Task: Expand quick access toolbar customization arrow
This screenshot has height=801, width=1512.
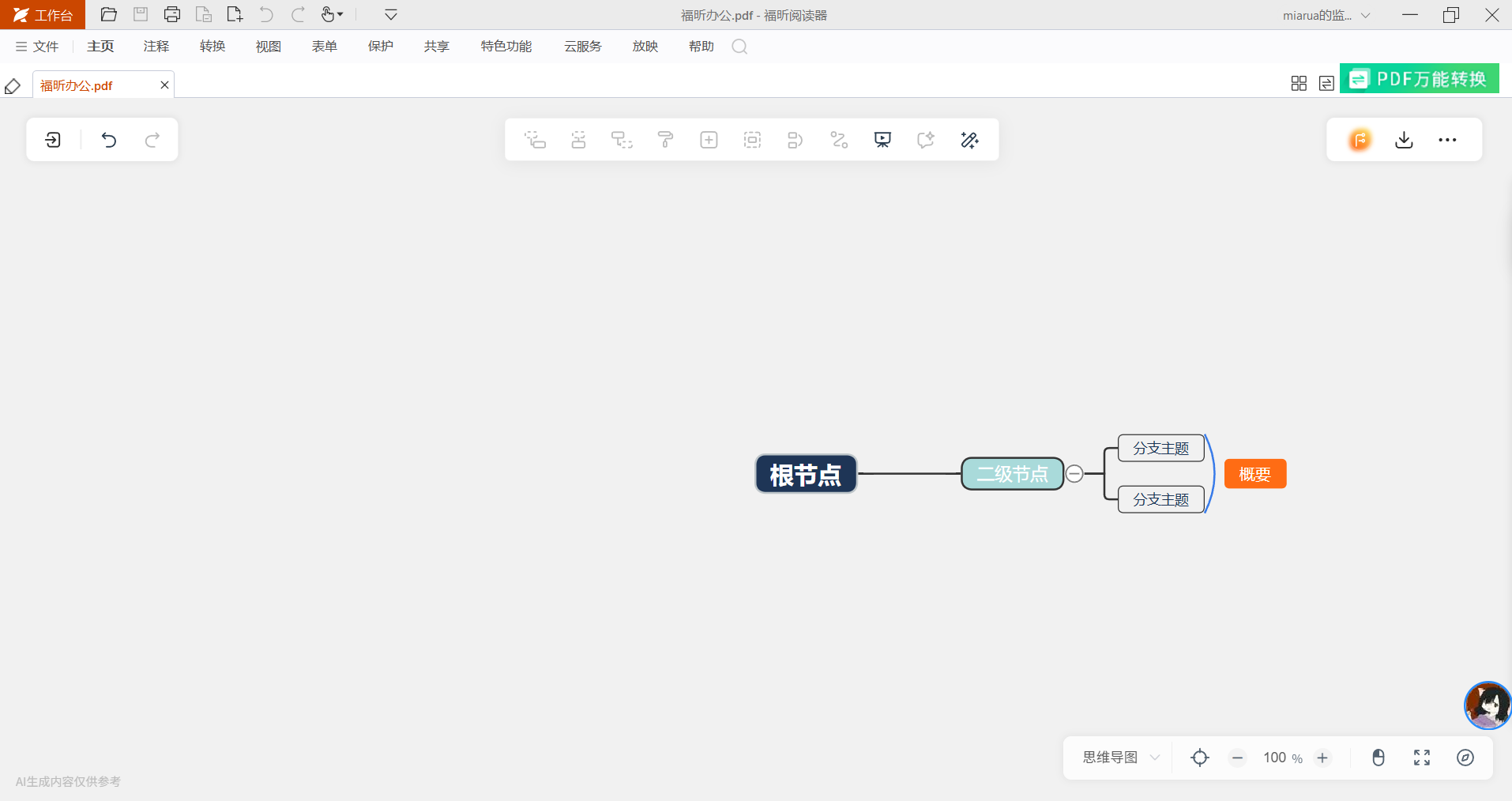Action: pyautogui.click(x=390, y=15)
